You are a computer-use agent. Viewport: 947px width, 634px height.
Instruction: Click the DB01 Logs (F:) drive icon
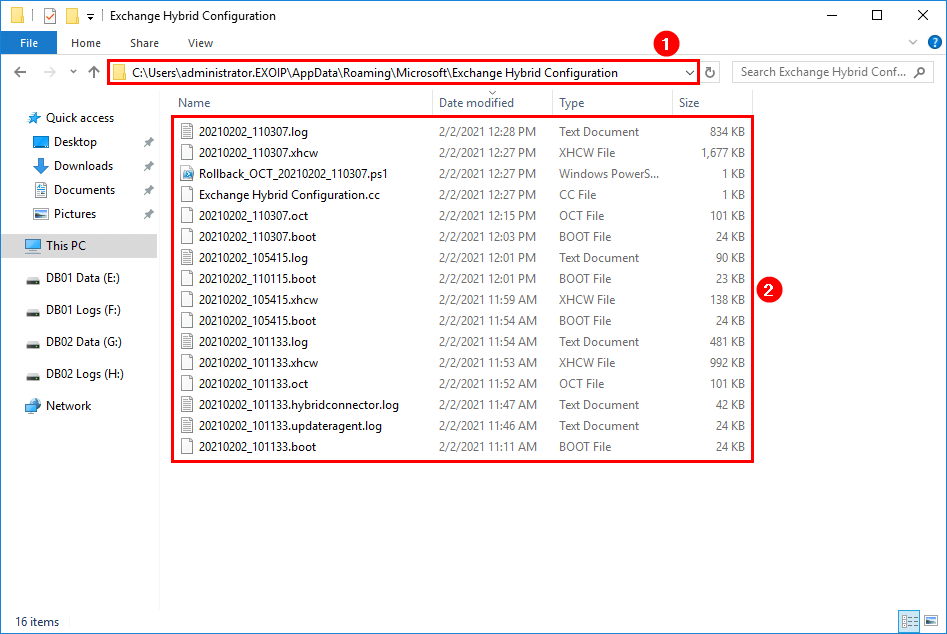pos(33,312)
